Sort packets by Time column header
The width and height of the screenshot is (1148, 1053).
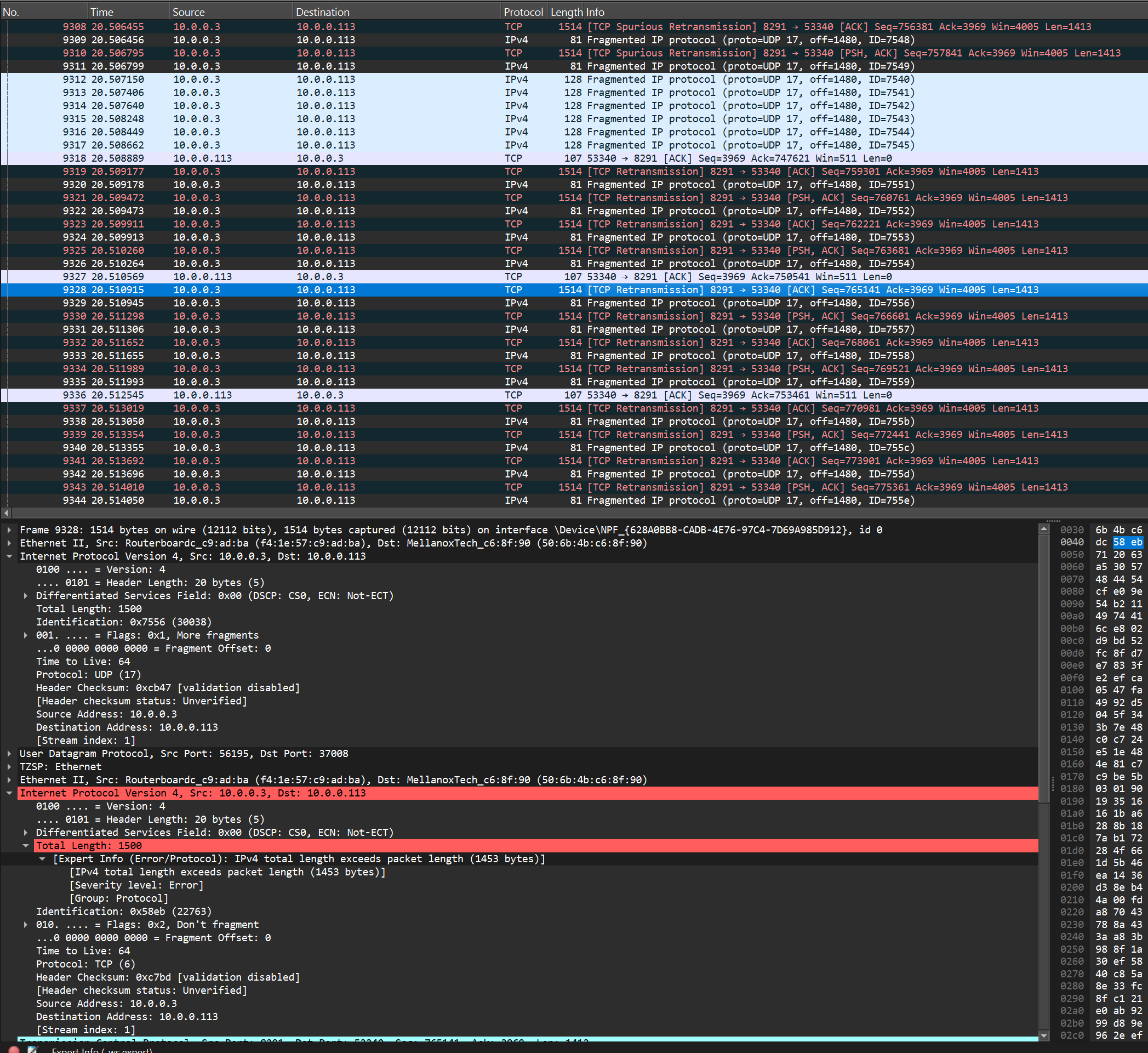(x=128, y=12)
